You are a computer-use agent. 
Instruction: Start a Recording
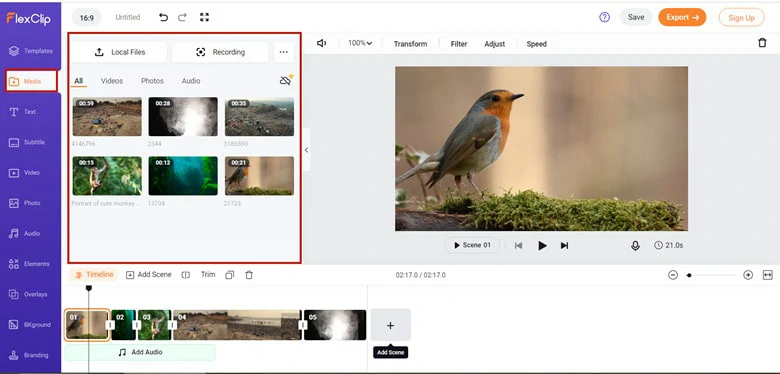point(220,52)
